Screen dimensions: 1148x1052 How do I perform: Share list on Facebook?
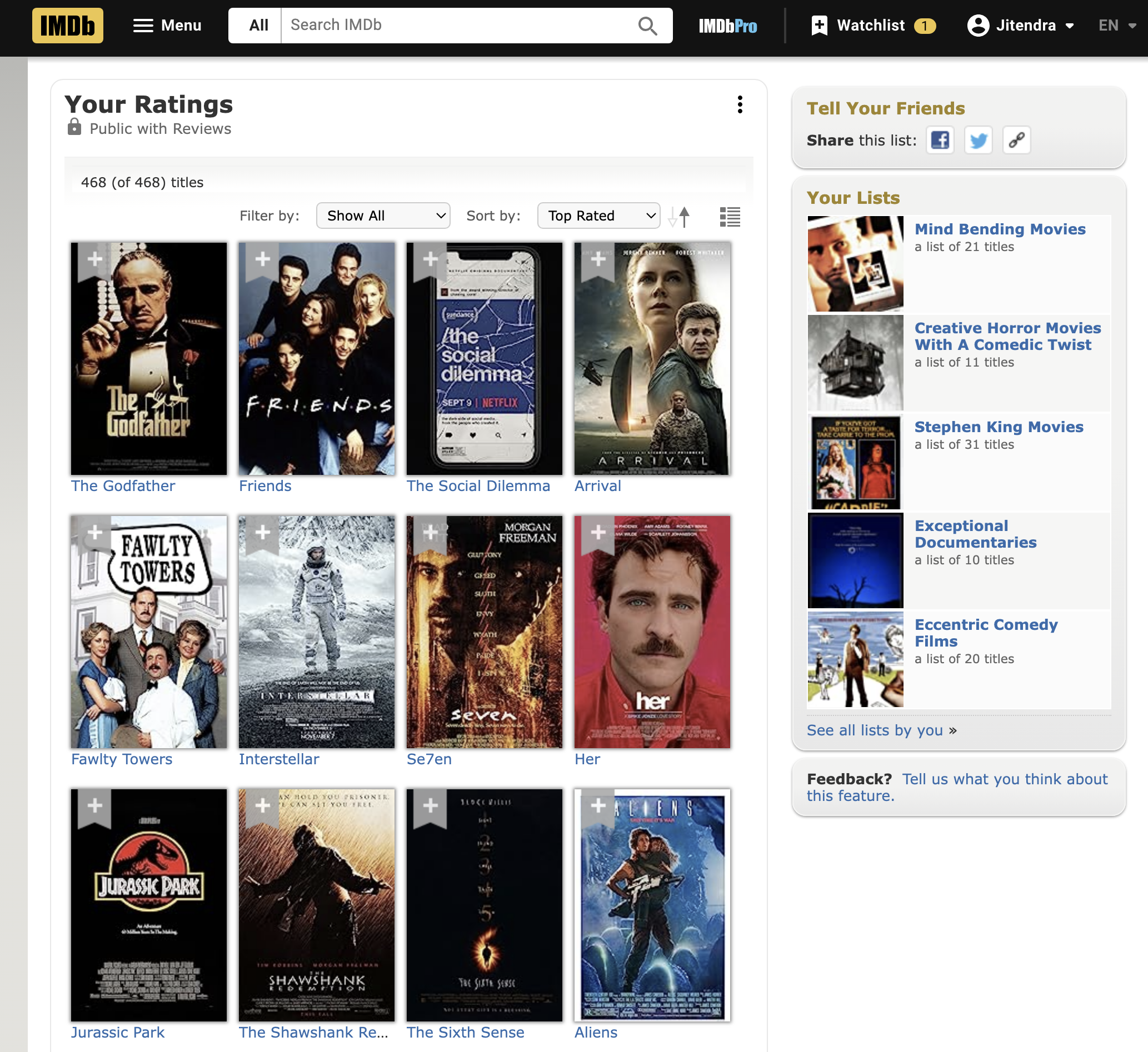(940, 140)
